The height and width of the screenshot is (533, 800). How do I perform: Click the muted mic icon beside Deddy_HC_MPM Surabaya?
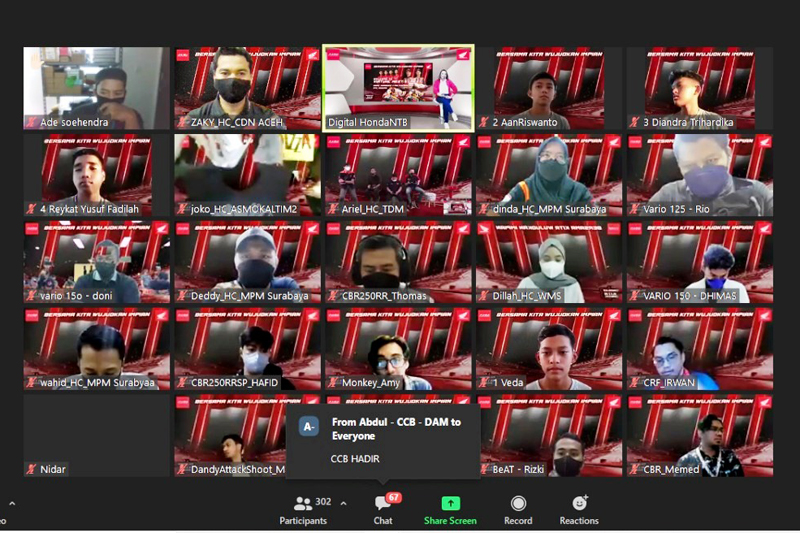(182, 295)
